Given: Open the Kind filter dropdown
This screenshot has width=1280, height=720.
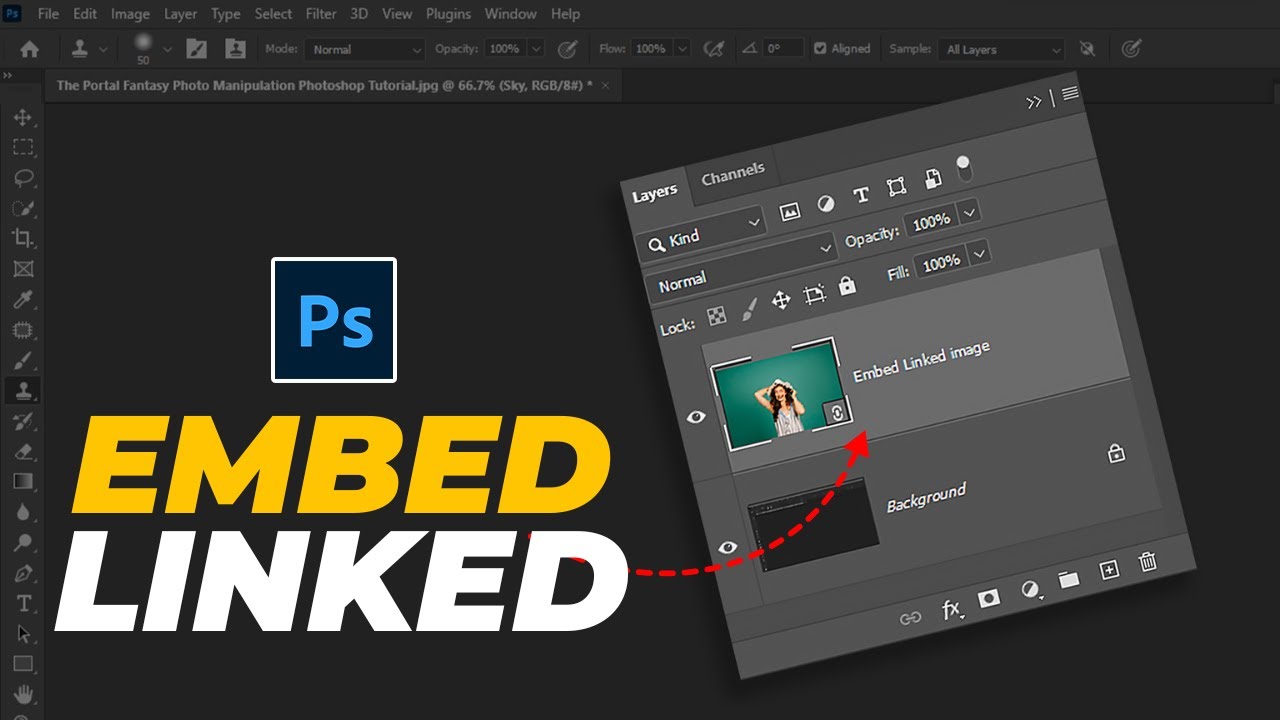Looking at the screenshot, I should pyautogui.click(x=703, y=232).
